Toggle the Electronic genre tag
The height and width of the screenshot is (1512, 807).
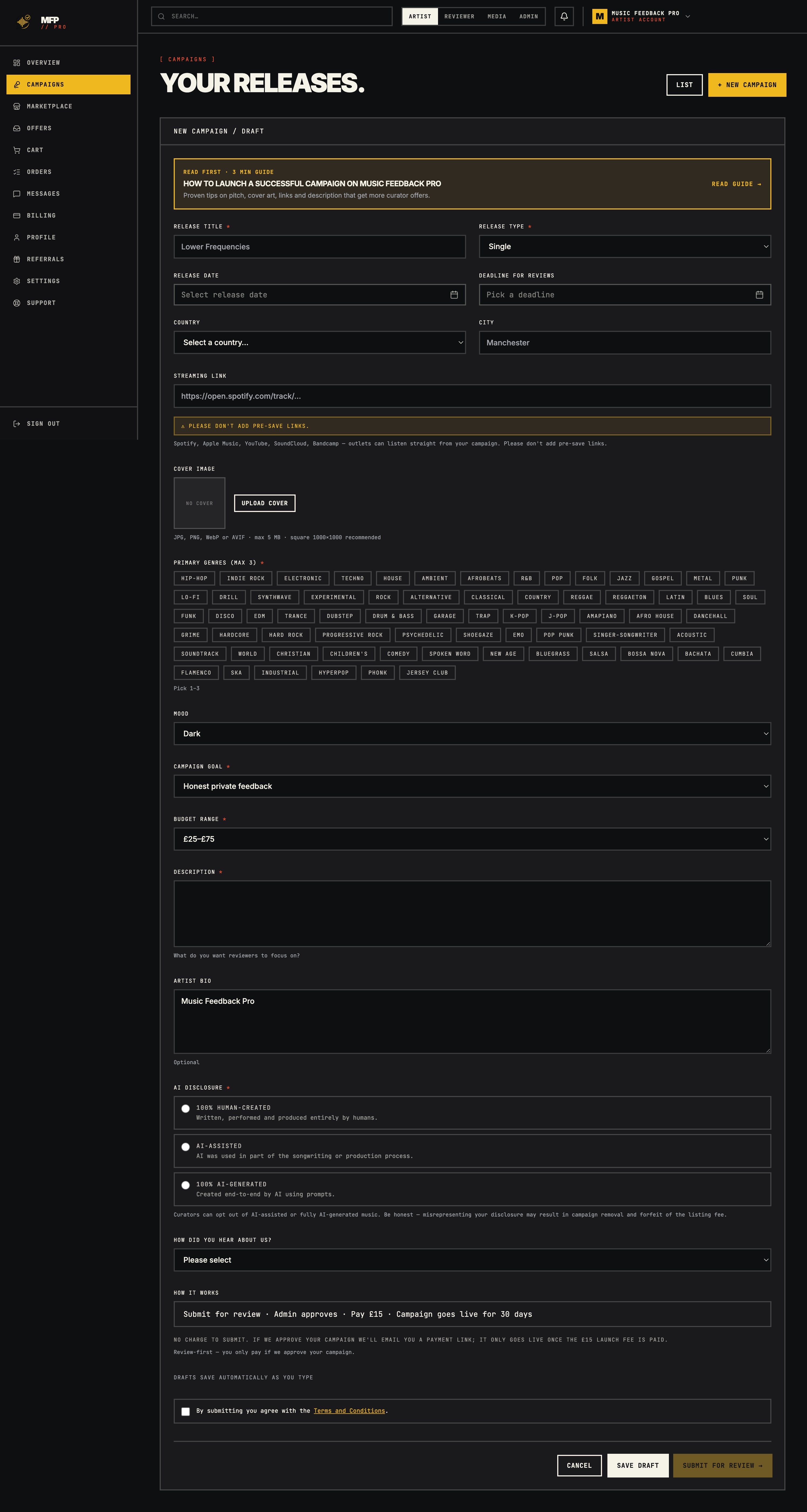(x=303, y=578)
